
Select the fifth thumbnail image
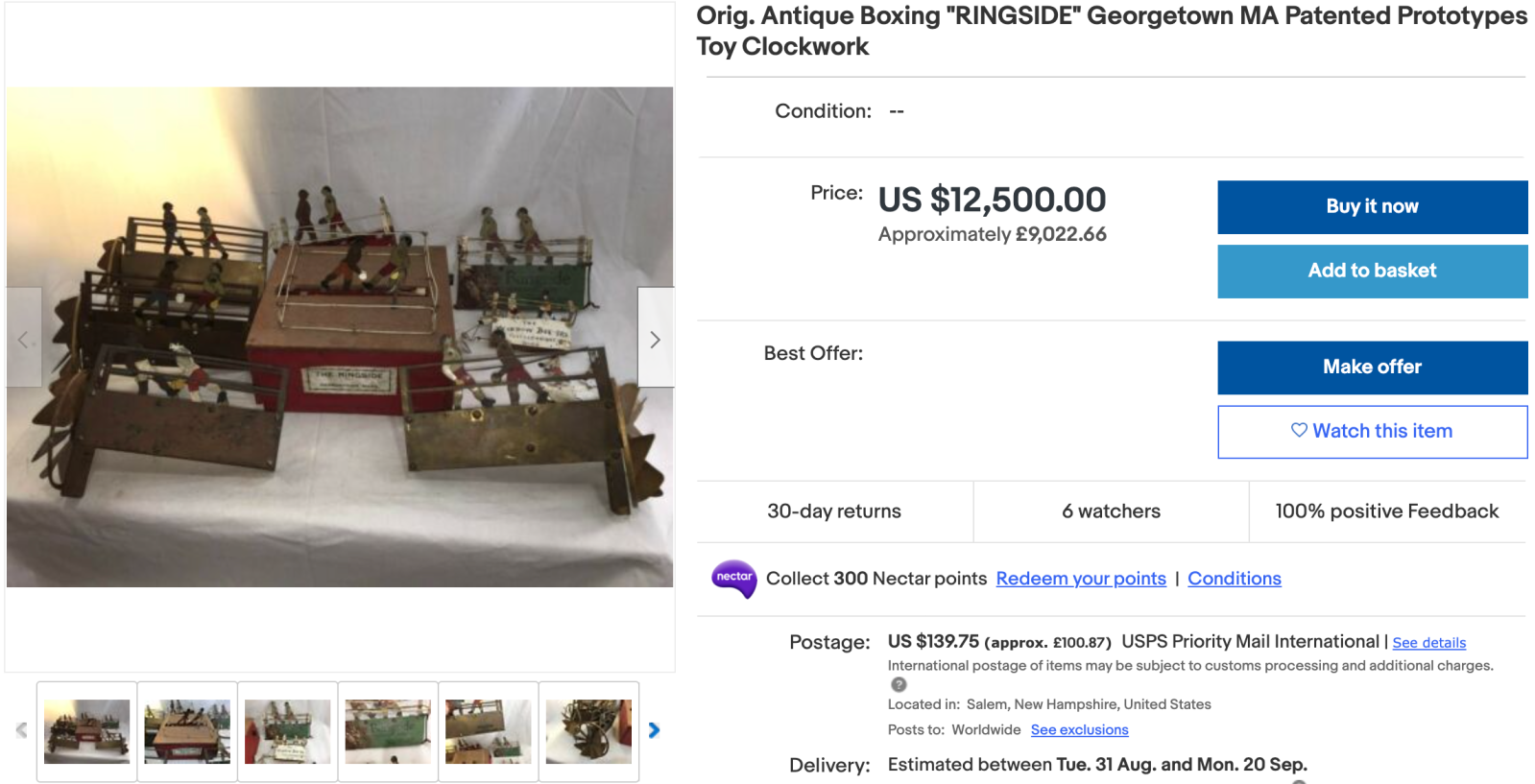[x=488, y=731]
